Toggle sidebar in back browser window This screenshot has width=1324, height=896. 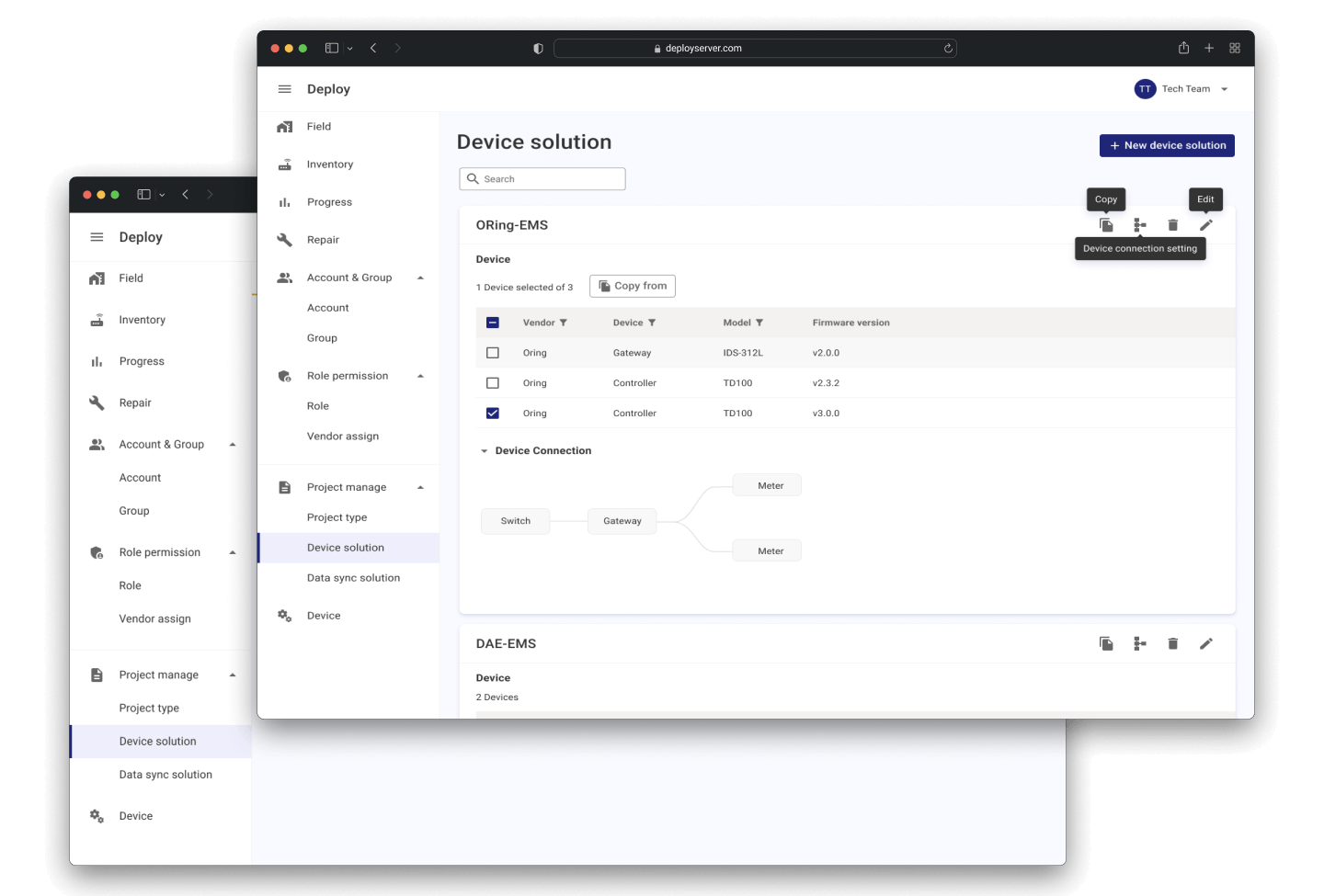(x=143, y=194)
